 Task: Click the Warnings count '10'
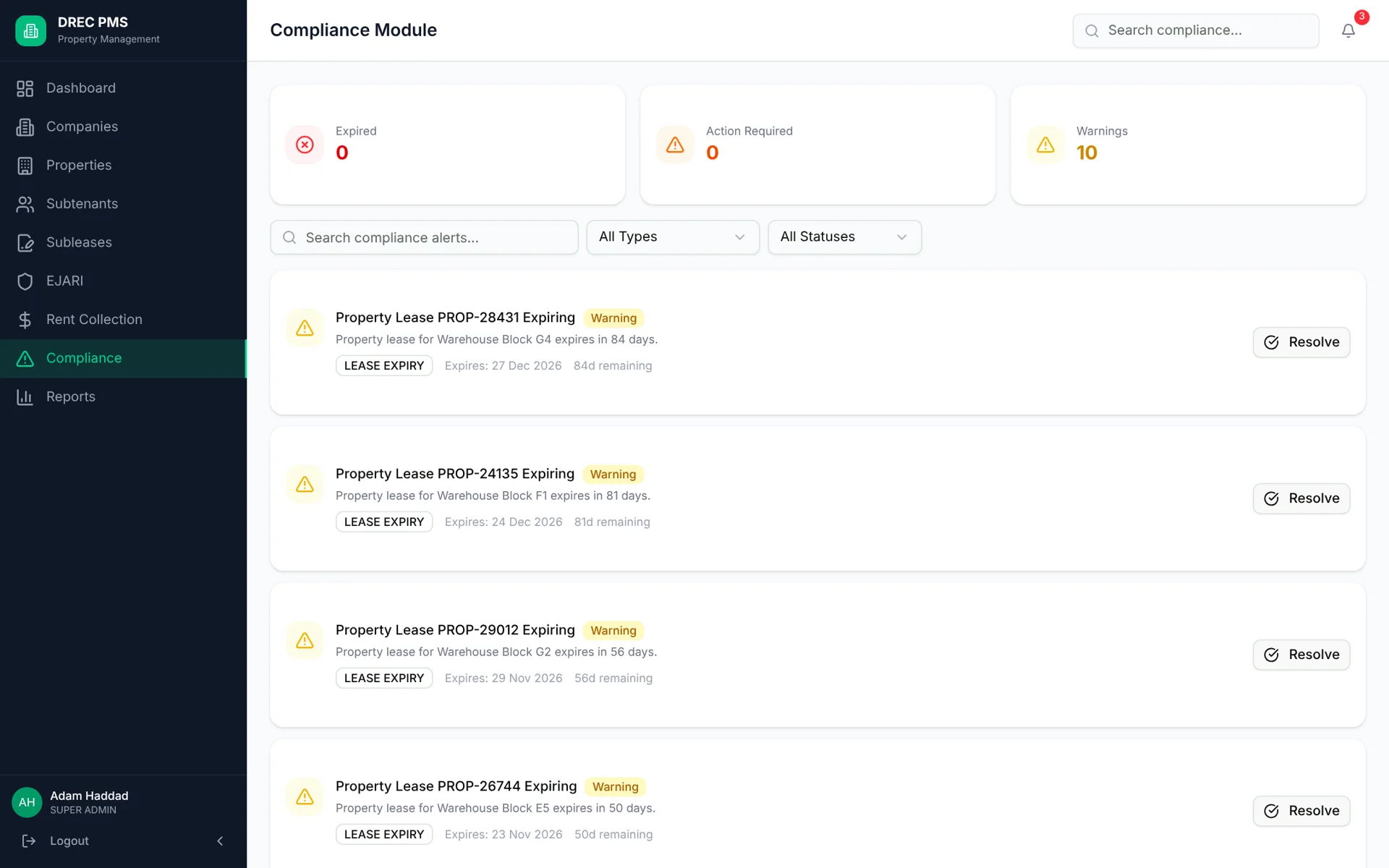1087,153
